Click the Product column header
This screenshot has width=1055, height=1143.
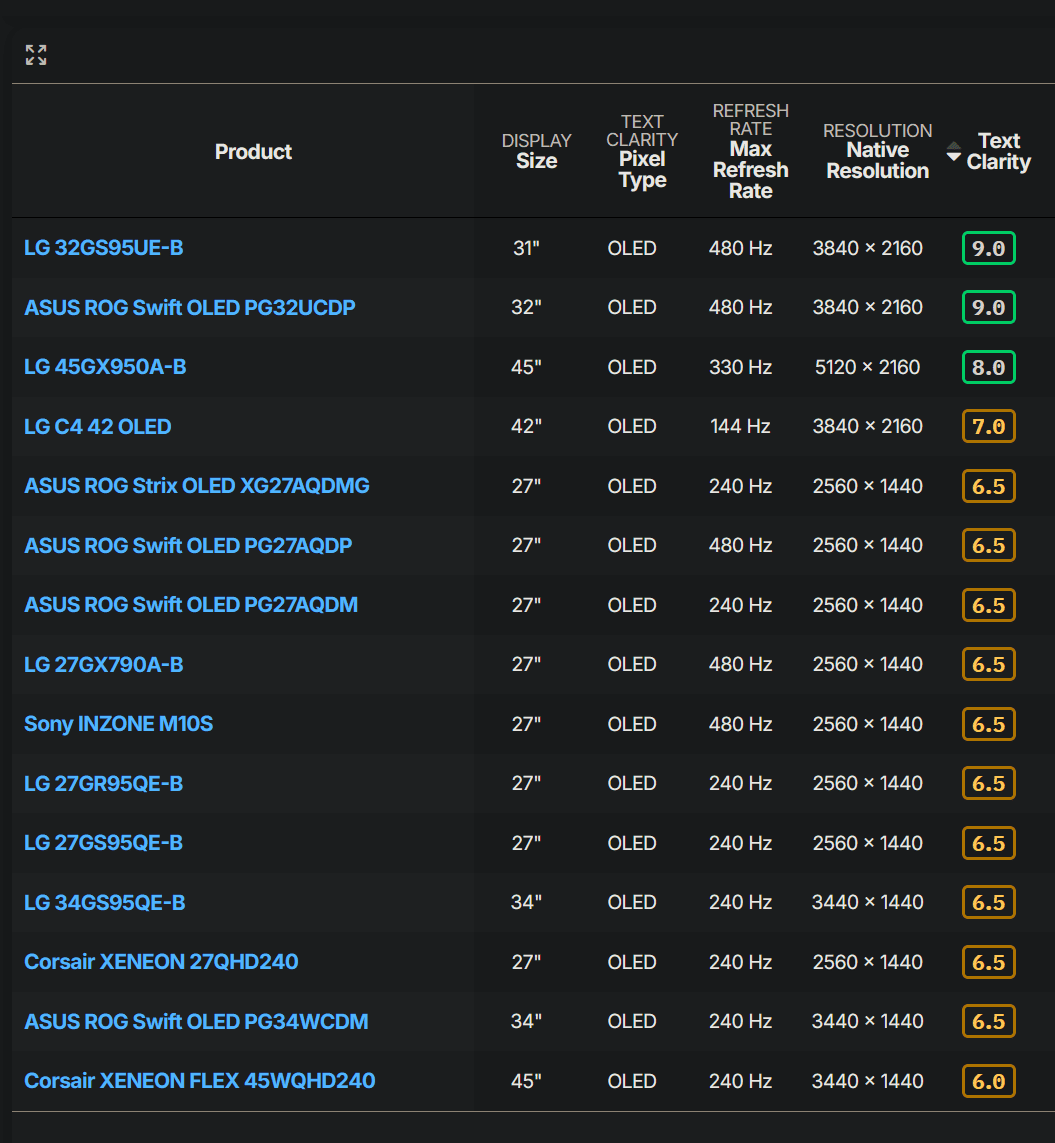pos(253,152)
